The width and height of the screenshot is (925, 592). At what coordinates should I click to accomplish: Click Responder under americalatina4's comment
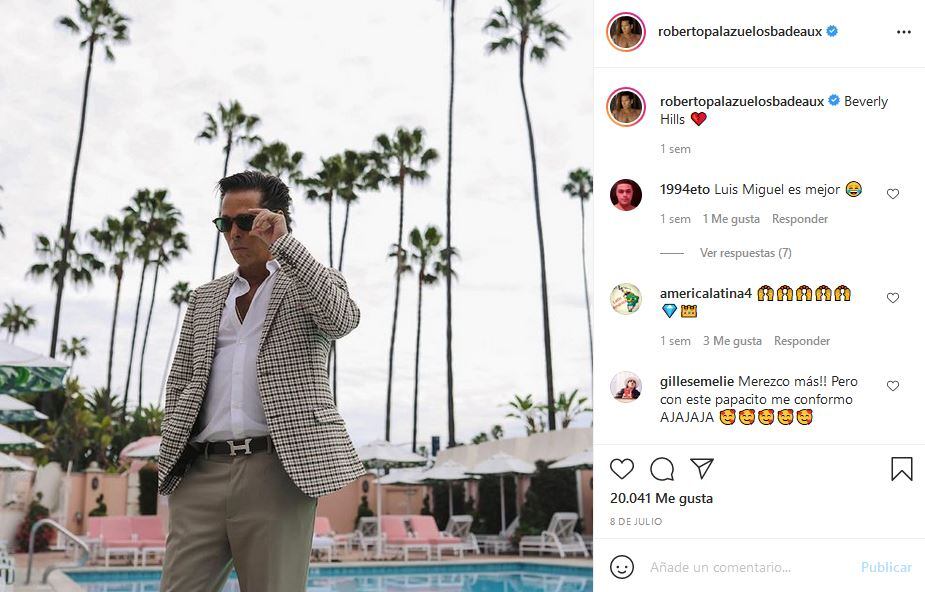click(802, 341)
